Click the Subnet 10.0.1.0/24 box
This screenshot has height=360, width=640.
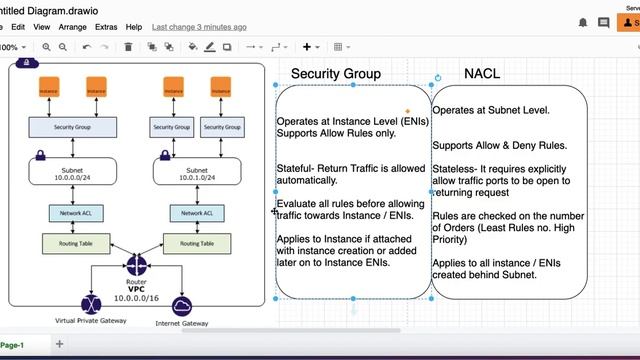[197, 171]
